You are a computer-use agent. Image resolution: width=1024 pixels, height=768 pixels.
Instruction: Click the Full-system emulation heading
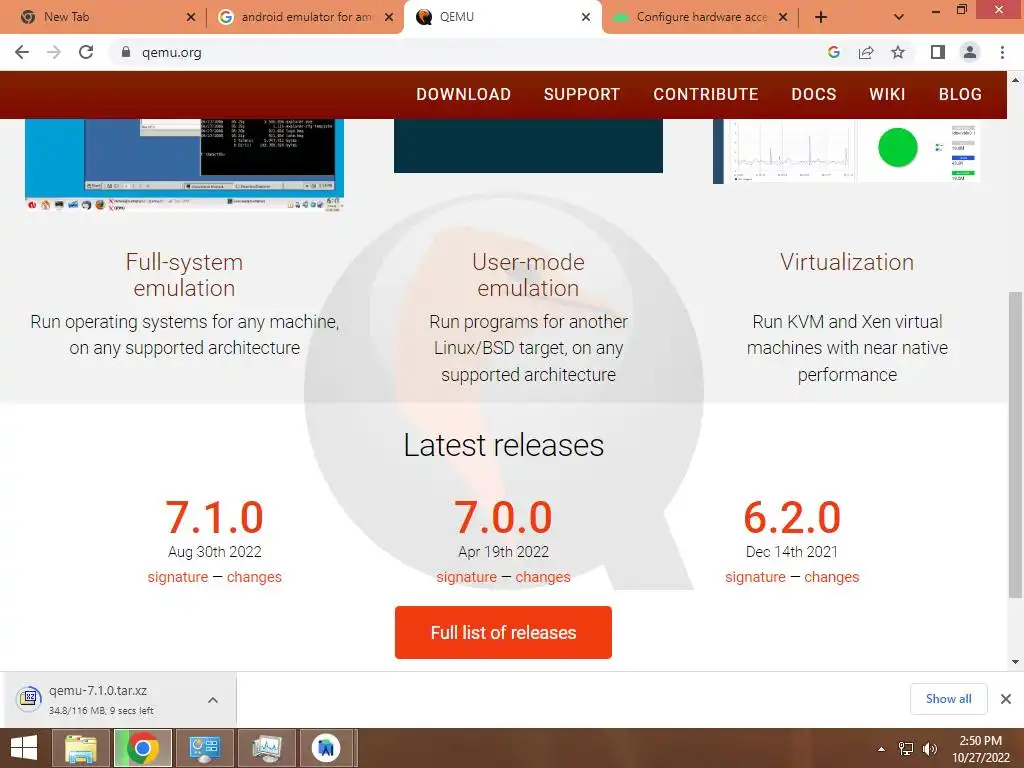(x=184, y=275)
